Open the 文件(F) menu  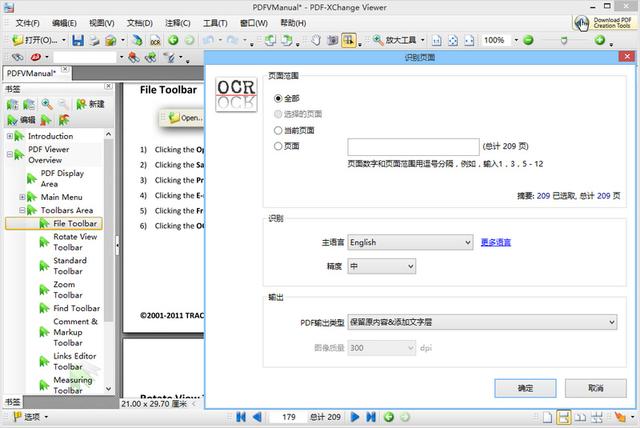27,22
